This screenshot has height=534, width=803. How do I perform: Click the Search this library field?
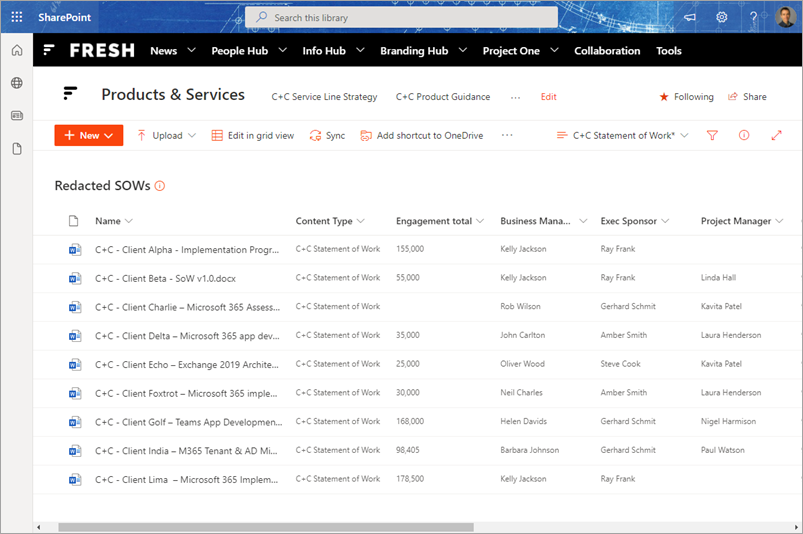point(402,17)
